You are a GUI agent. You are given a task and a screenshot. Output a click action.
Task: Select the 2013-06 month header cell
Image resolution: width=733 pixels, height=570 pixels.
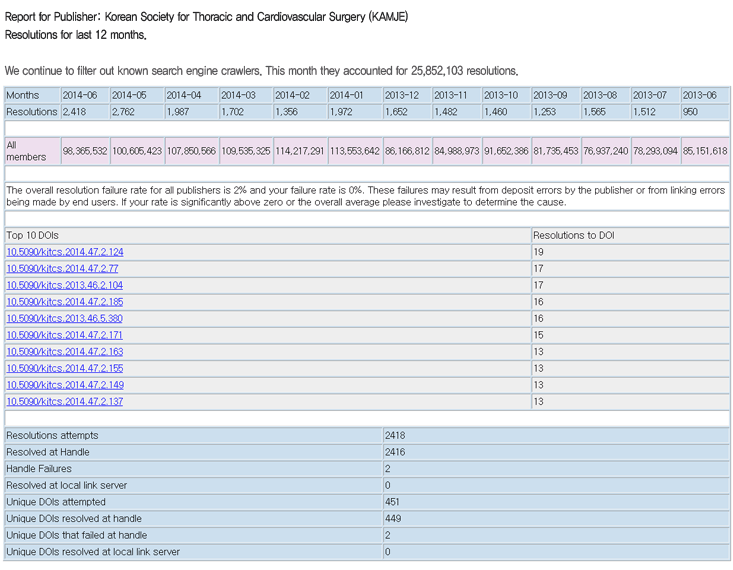(705, 95)
